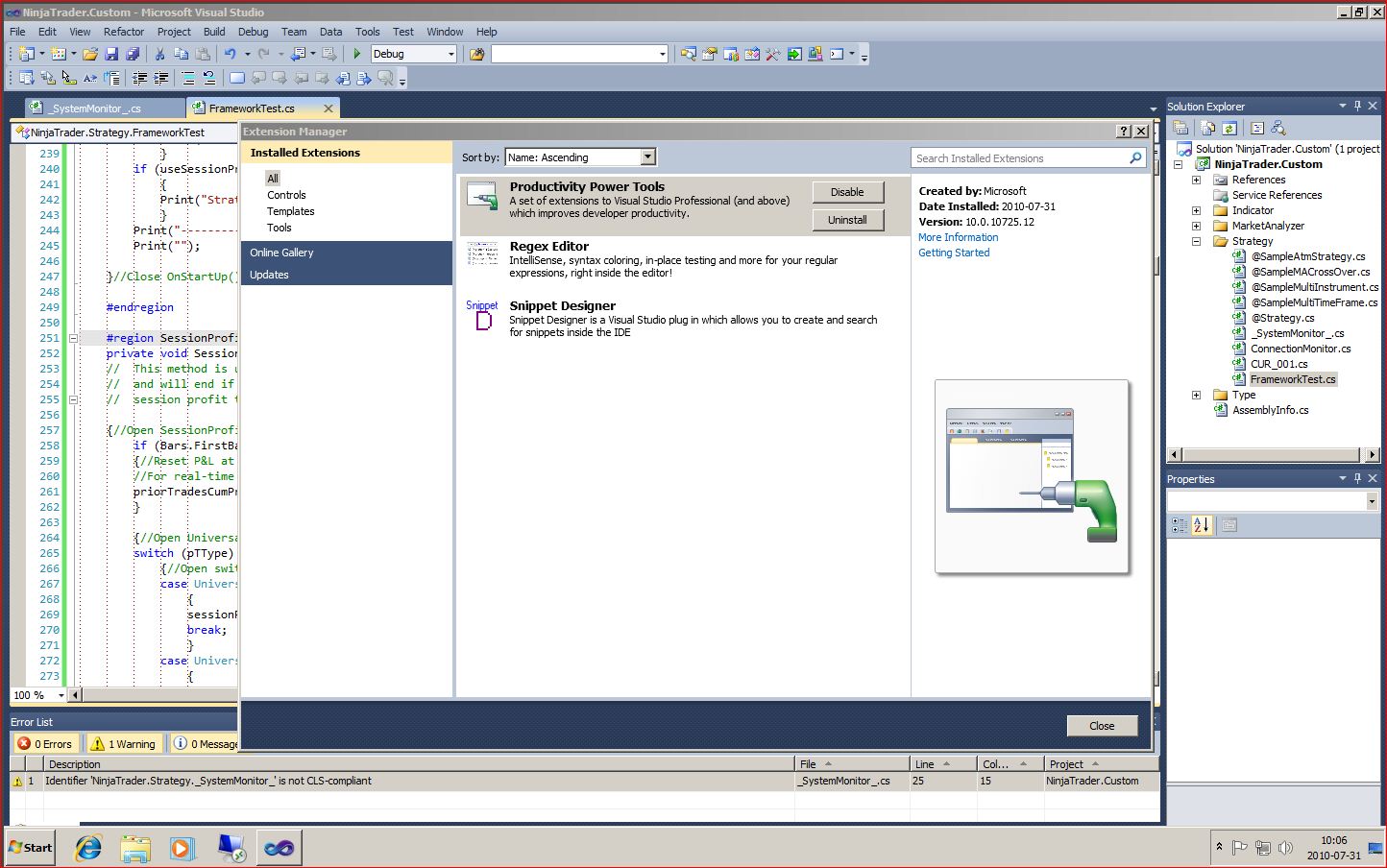
Task: Launch Internet Explorer from the taskbar
Action: point(88,848)
